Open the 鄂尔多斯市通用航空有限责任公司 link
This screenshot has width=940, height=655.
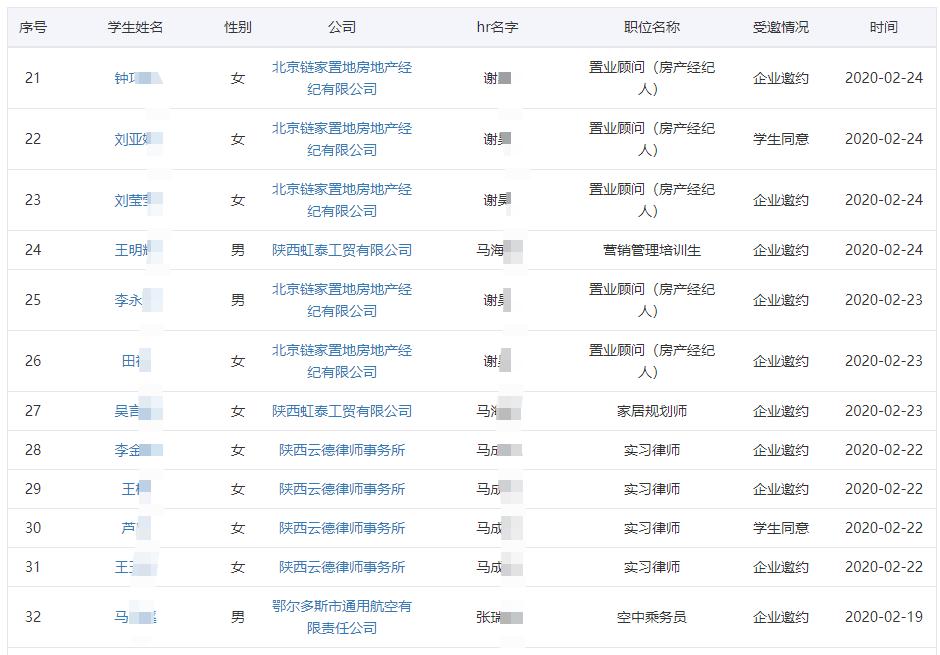pyautogui.click(x=343, y=618)
